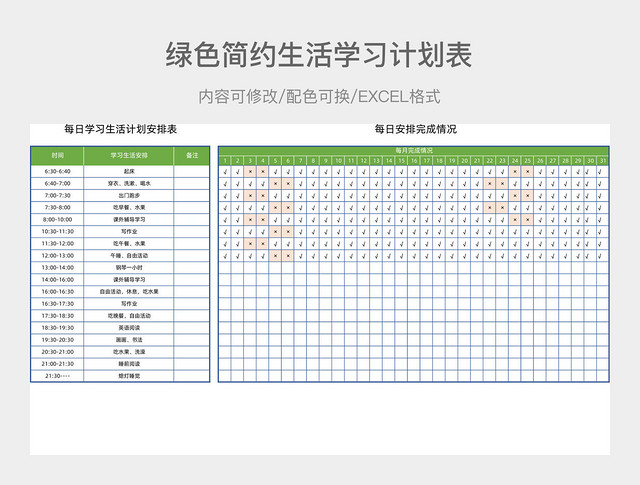Select the 英语阅读 cell
This screenshot has width=640, height=485.
[x=129, y=328]
